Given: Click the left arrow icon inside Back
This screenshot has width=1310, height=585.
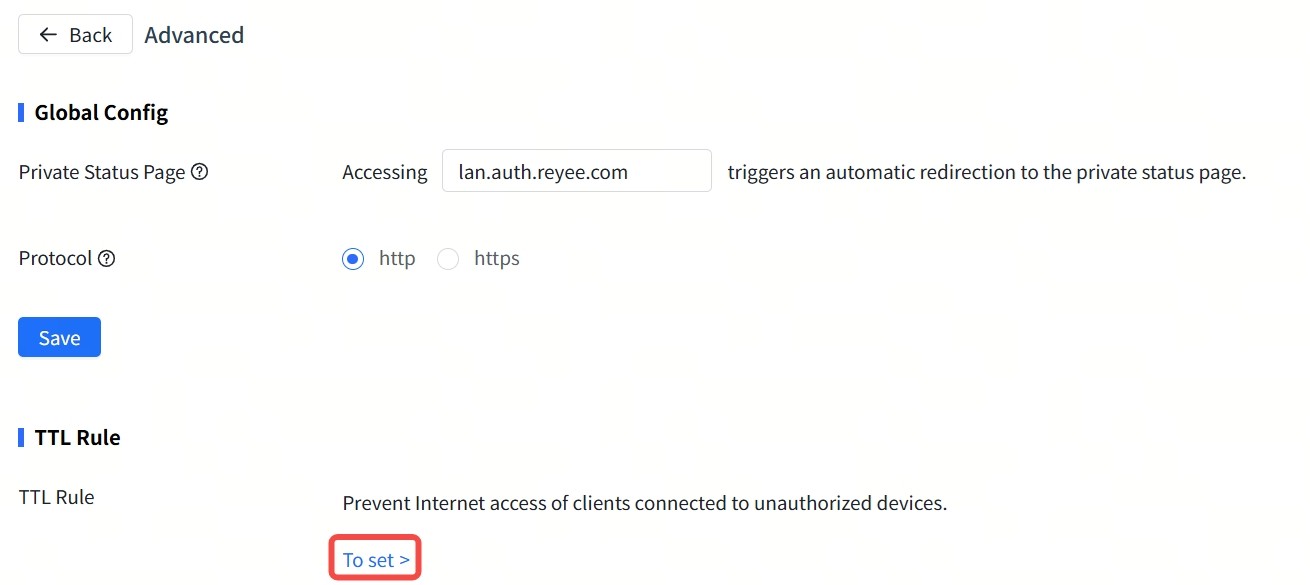Looking at the screenshot, I should (48, 34).
